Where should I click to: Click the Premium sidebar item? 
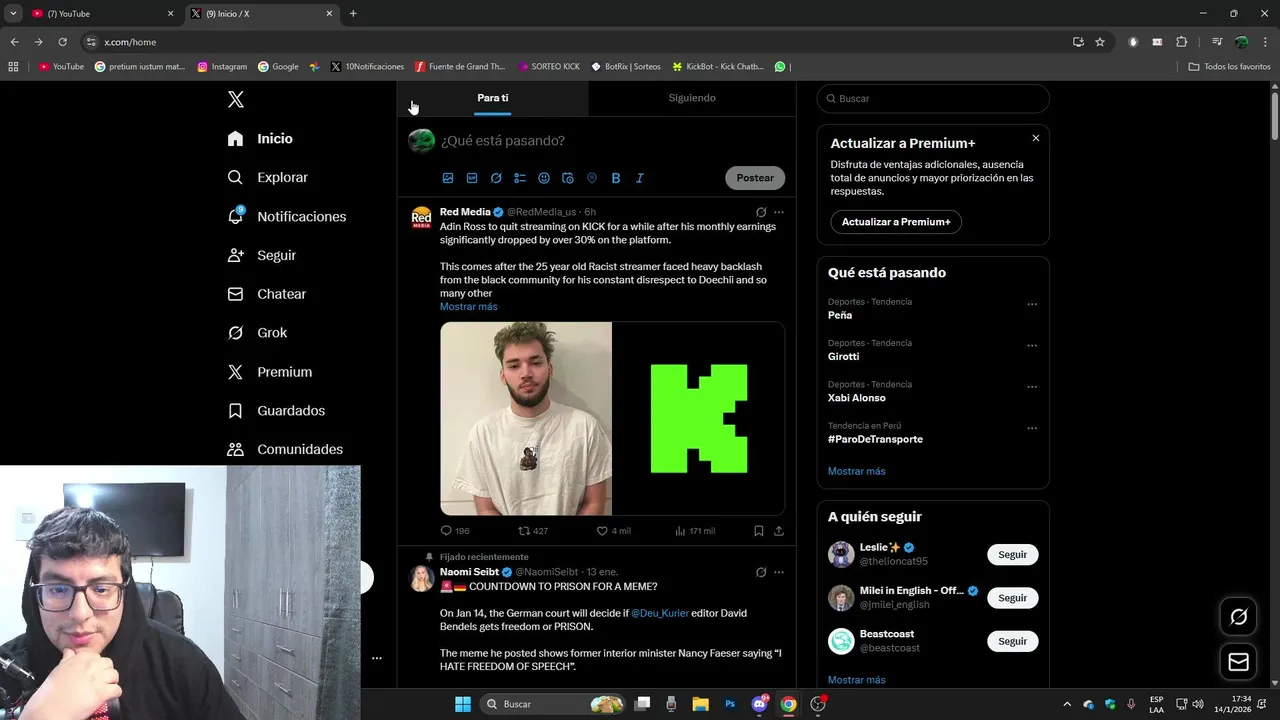click(x=269, y=372)
